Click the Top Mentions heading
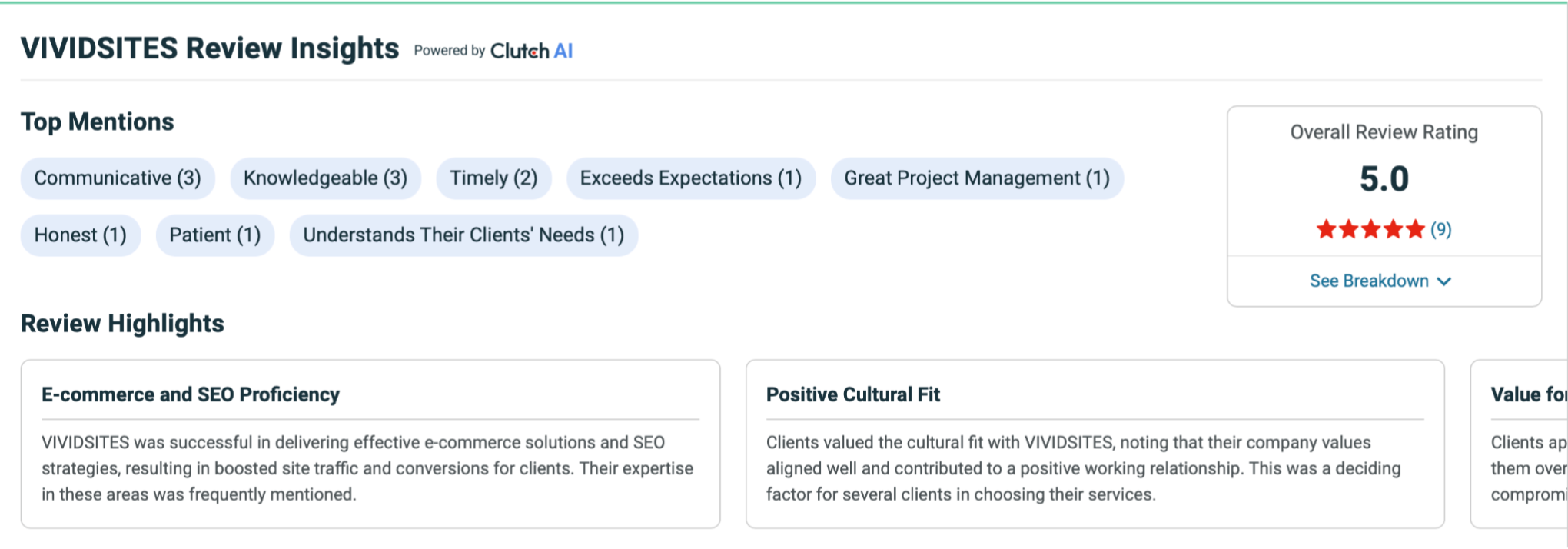The width and height of the screenshot is (1568, 549). click(x=98, y=122)
